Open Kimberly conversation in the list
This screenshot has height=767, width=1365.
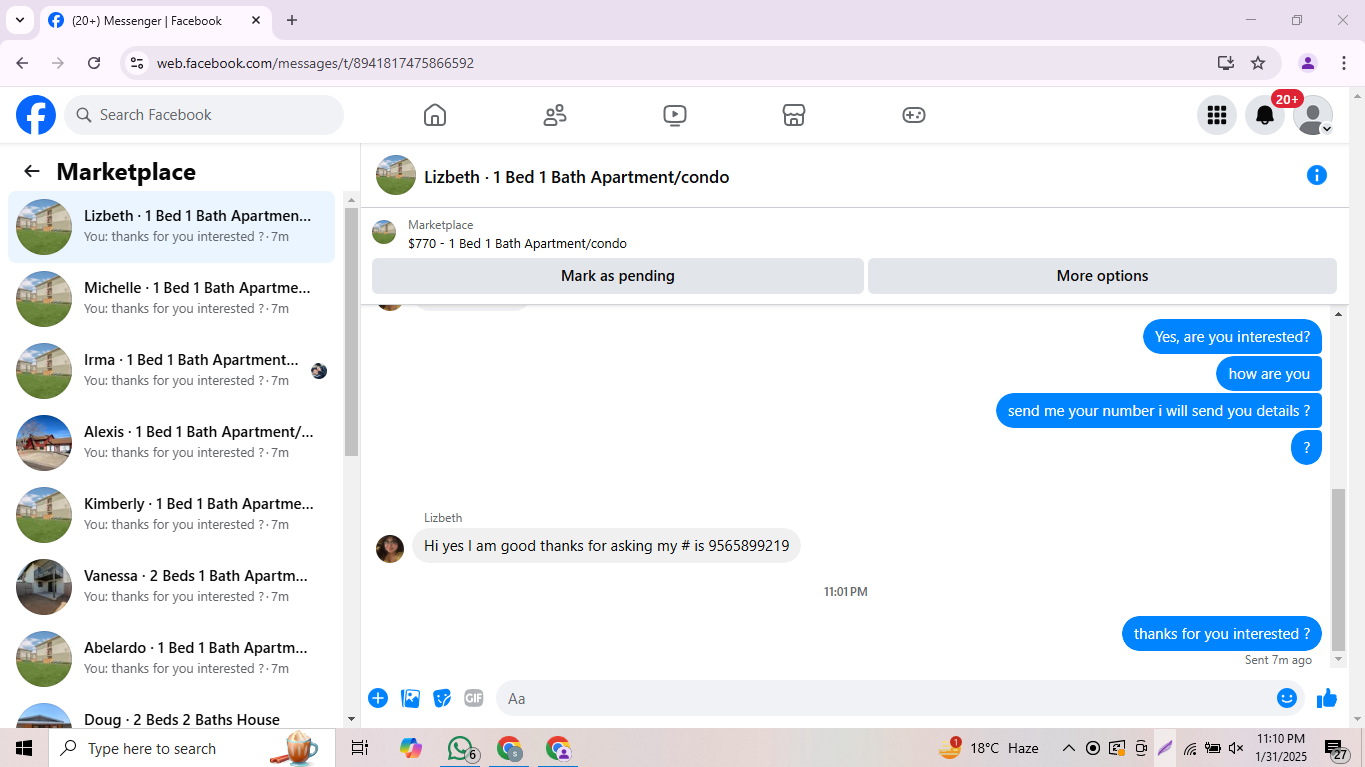tap(171, 515)
